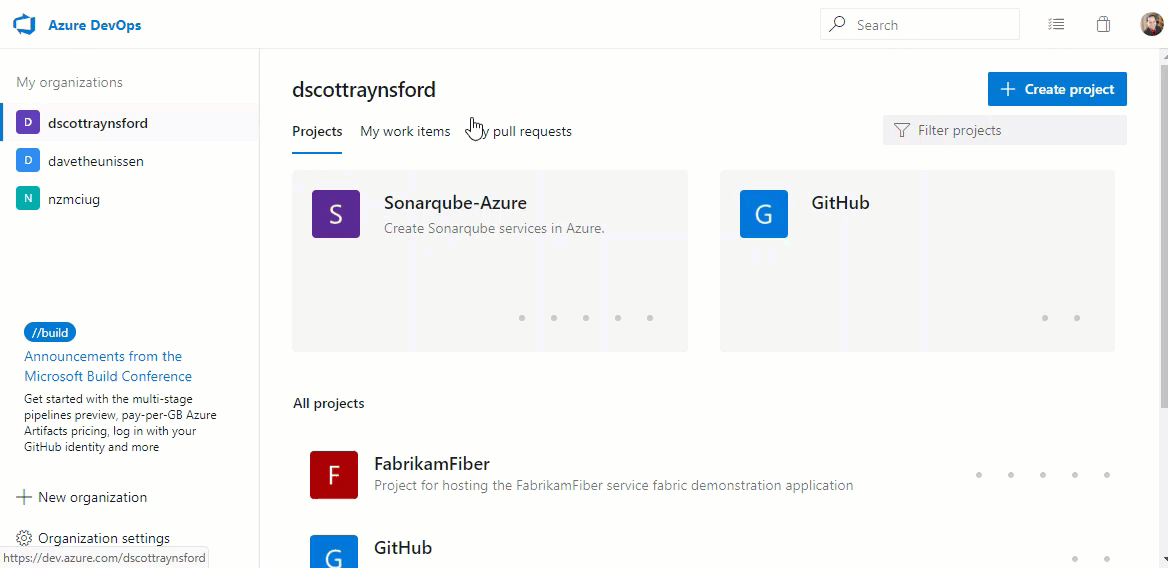Screen dimensions: 1168x568
Task: Click the 'All projects' heading
Action: (x=328, y=403)
